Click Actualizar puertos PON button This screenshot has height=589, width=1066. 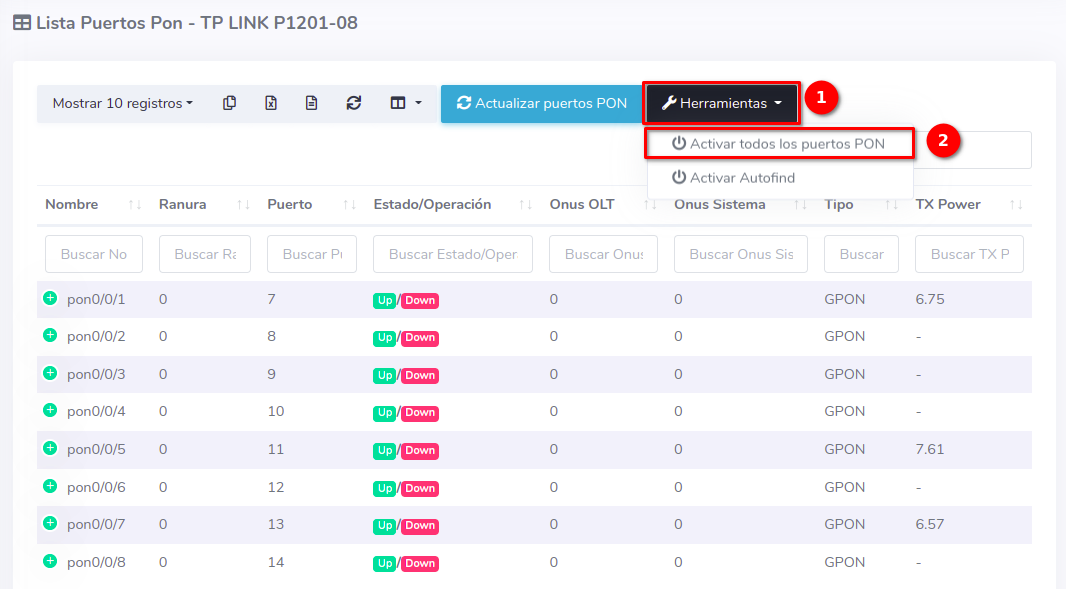pyautogui.click(x=541, y=103)
